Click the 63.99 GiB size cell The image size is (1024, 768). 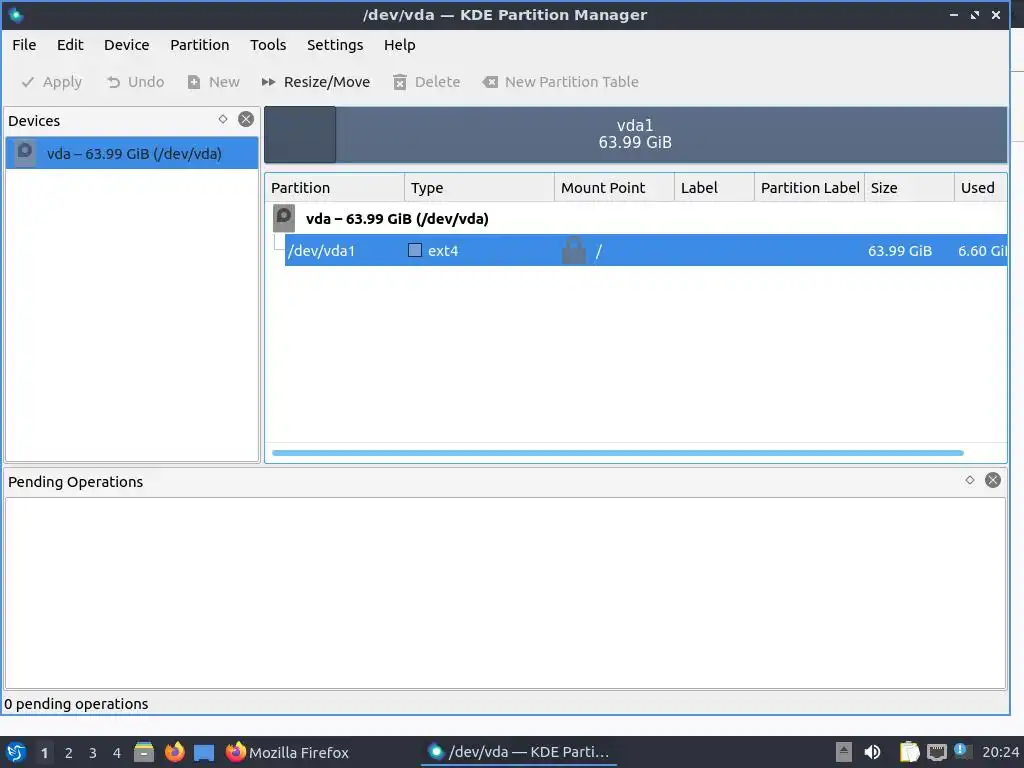coord(900,251)
